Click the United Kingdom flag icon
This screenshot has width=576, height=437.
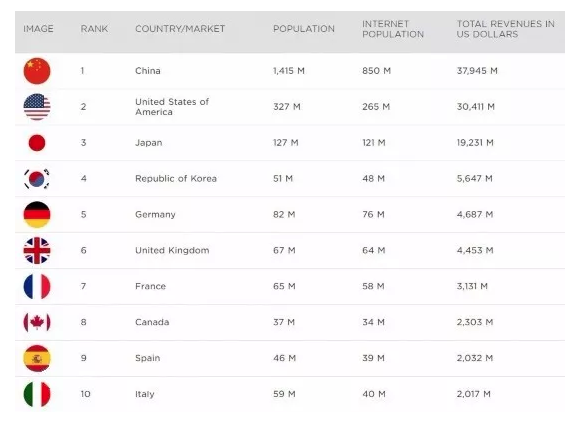click(37, 250)
